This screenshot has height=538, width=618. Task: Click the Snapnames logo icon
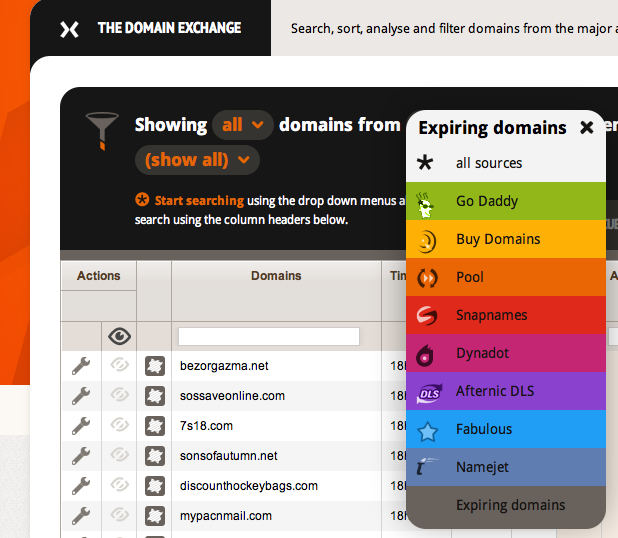point(427,316)
